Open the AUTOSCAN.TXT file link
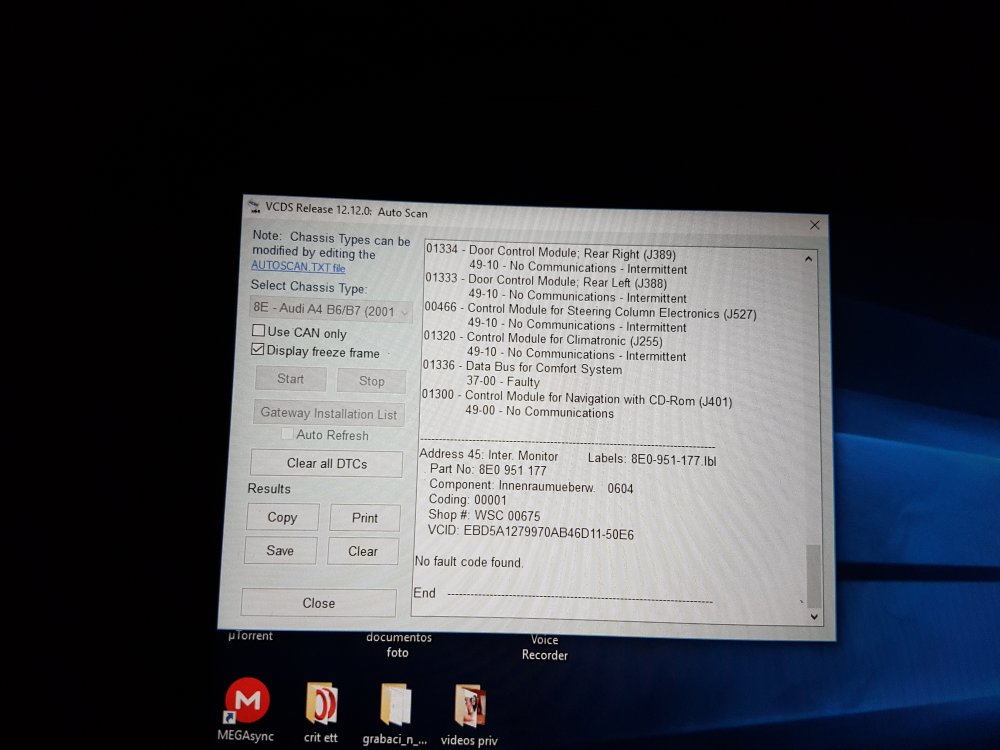1000x750 pixels. 298,267
